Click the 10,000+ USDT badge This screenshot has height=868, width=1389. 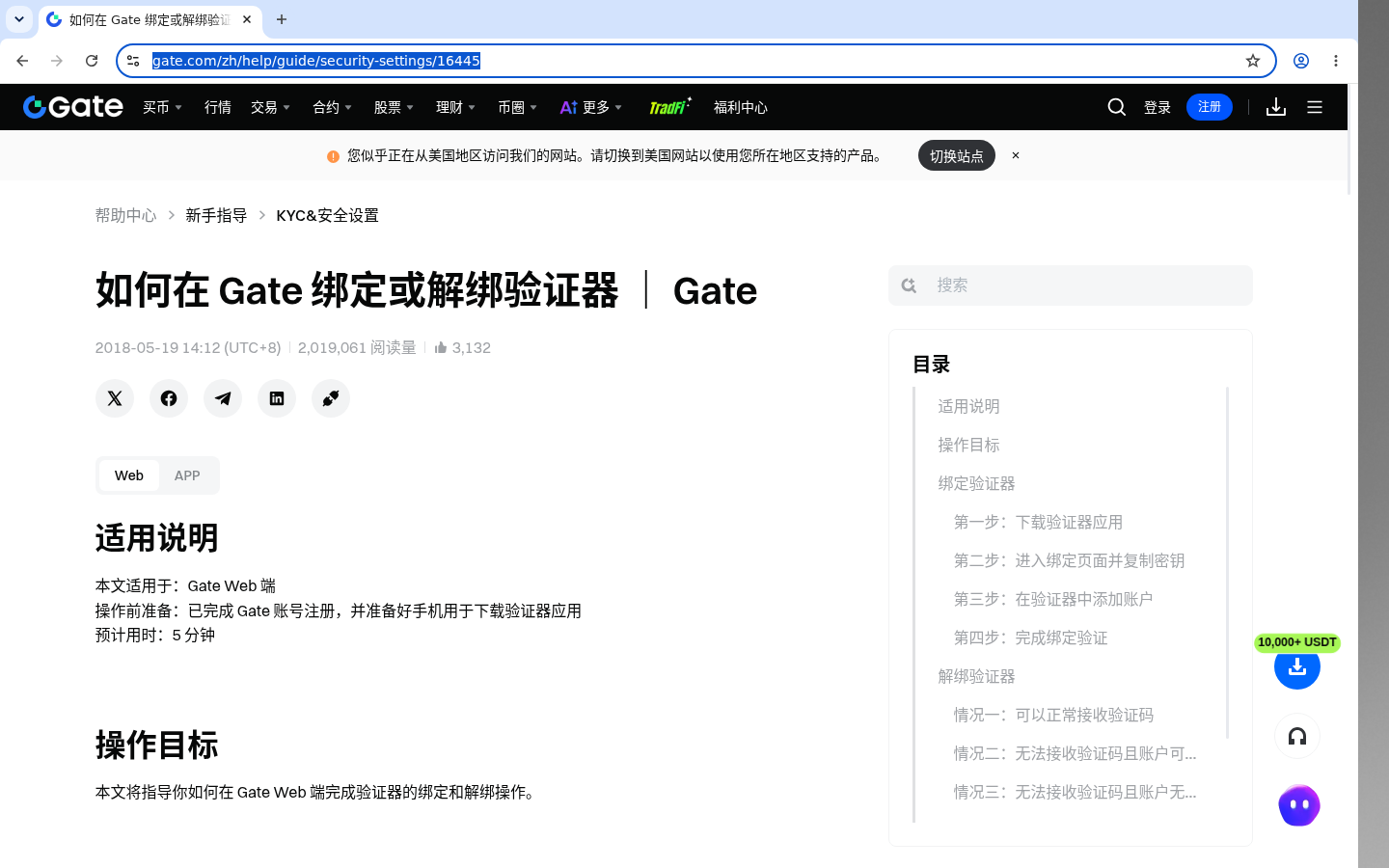1297,642
